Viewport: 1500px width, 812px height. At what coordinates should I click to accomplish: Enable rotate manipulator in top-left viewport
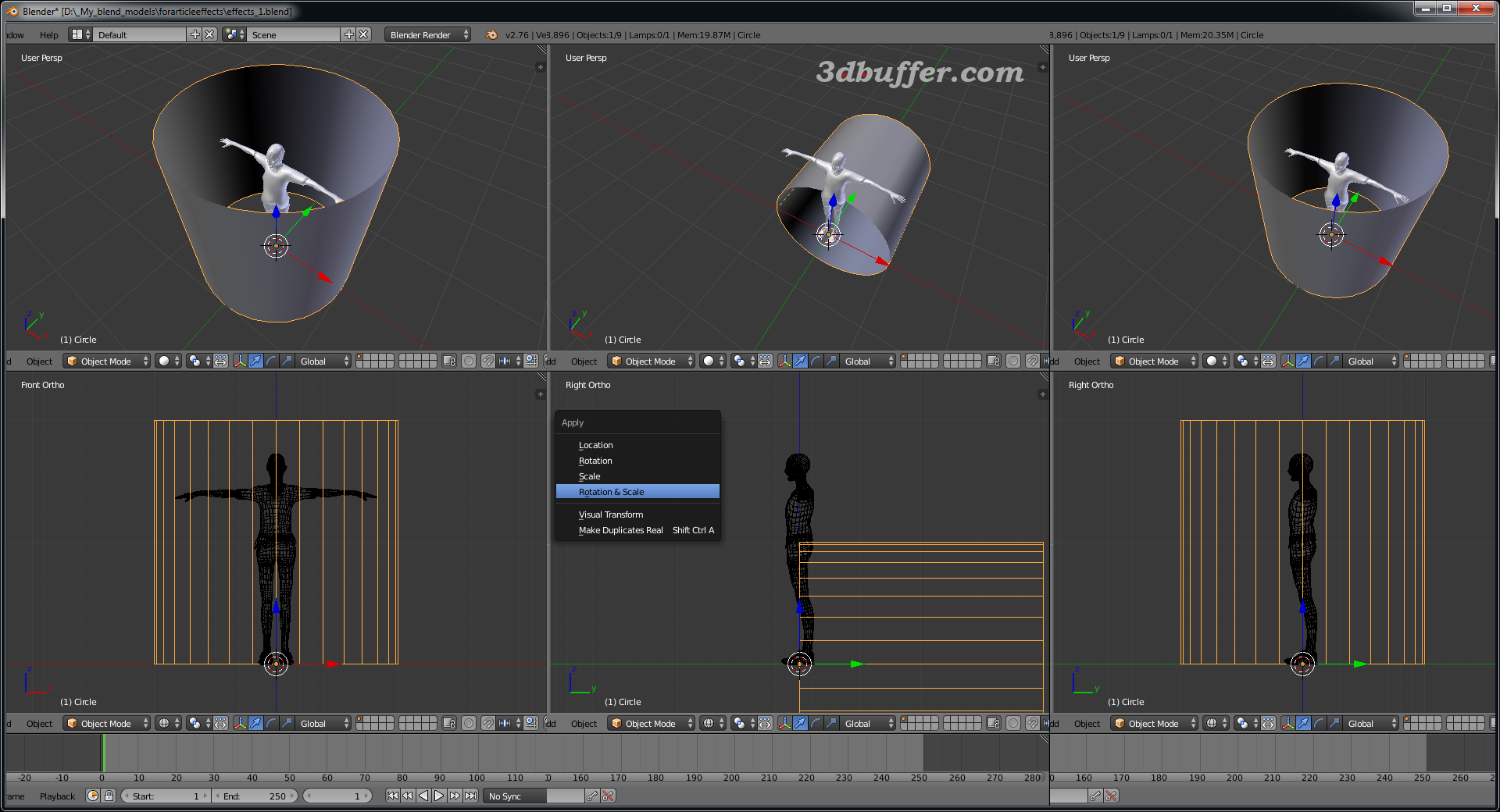pyautogui.click(x=271, y=361)
